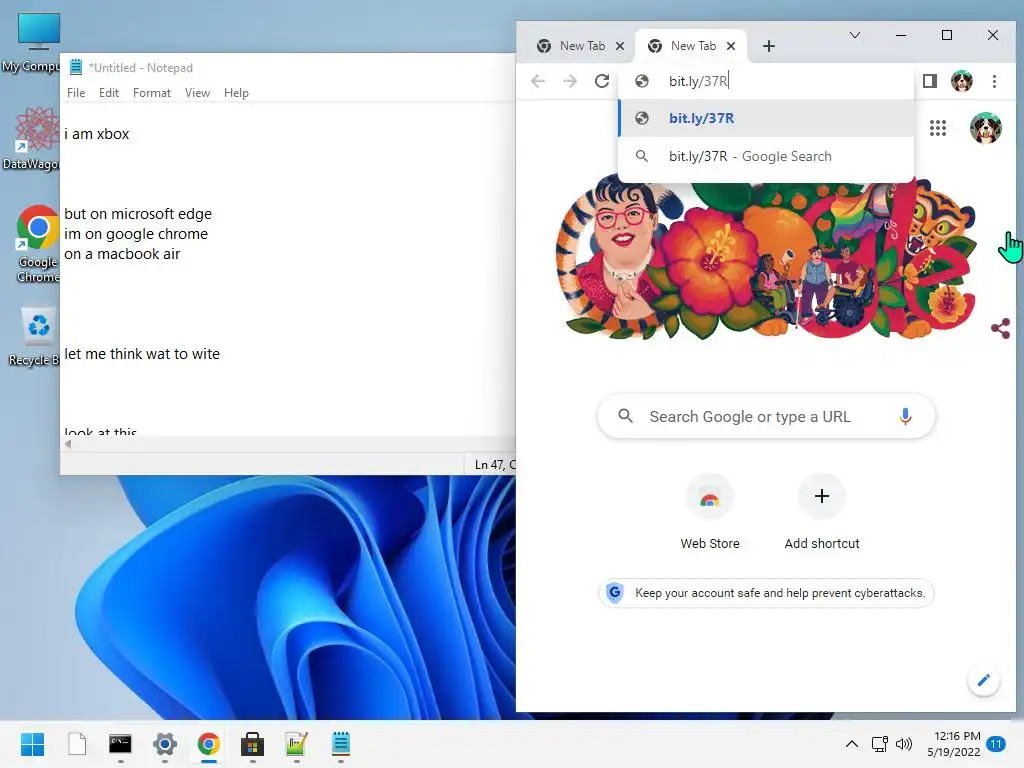The height and width of the screenshot is (768, 1024).
Task: Choose bit.ly/37R - Google Search suggestion
Action: coord(766,156)
